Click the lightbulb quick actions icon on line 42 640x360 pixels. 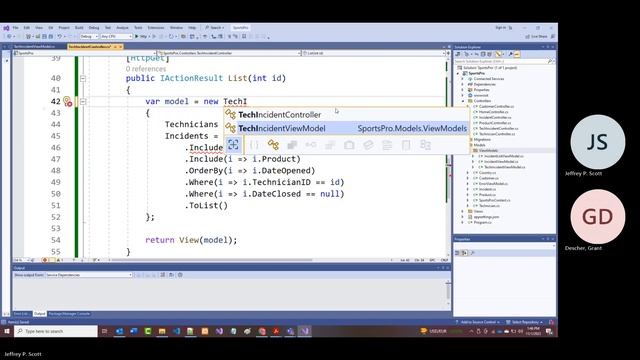tap(67, 101)
